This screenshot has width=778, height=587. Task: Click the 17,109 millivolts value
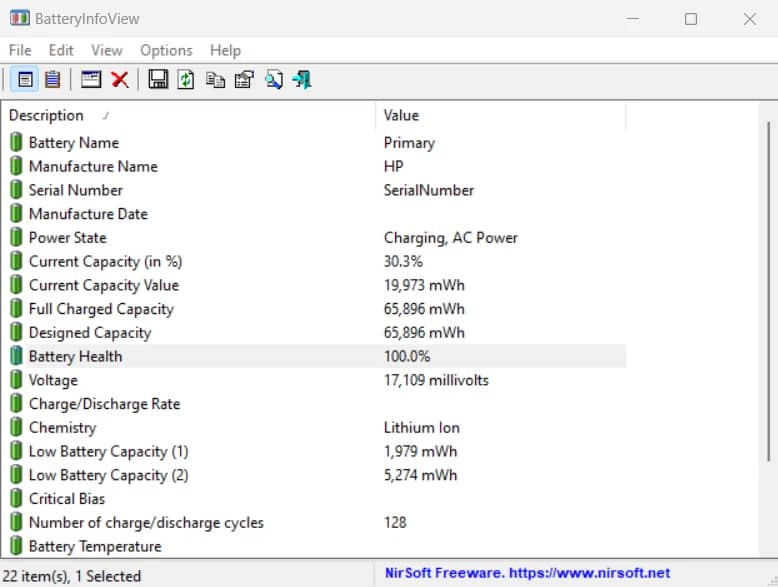(x=436, y=380)
